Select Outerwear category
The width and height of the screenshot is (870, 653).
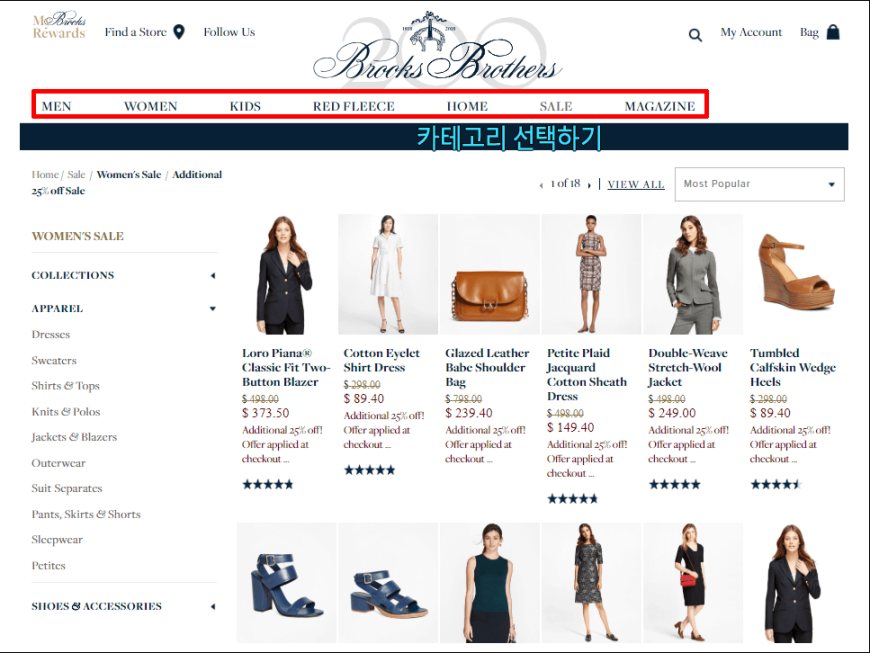(58, 463)
